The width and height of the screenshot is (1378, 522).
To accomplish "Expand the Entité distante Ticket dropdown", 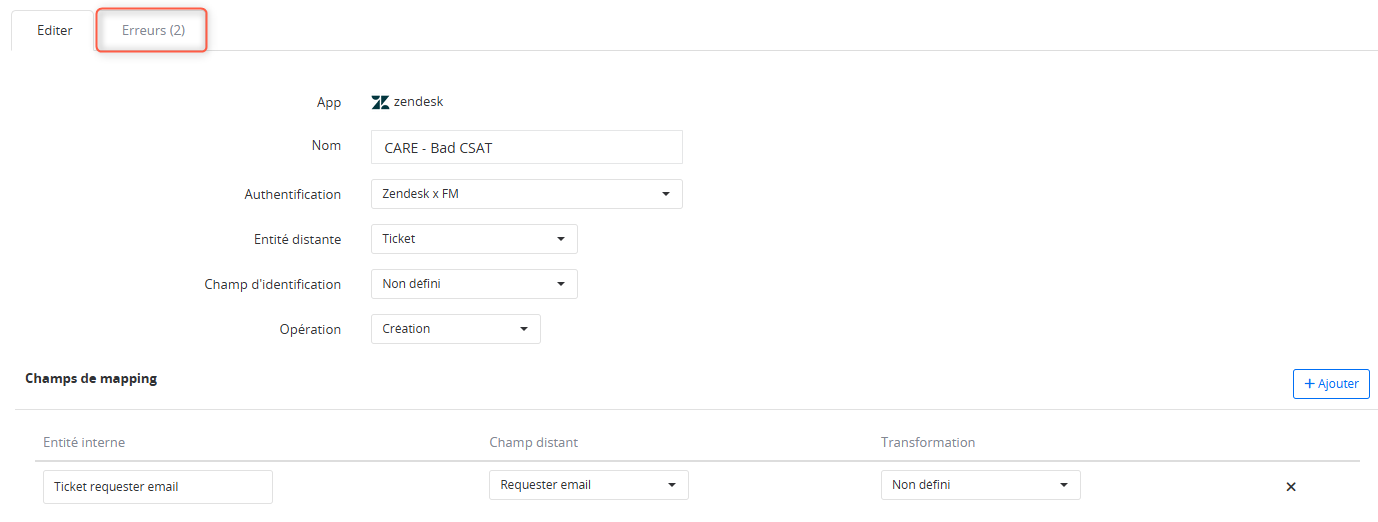I will click(474, 239).
